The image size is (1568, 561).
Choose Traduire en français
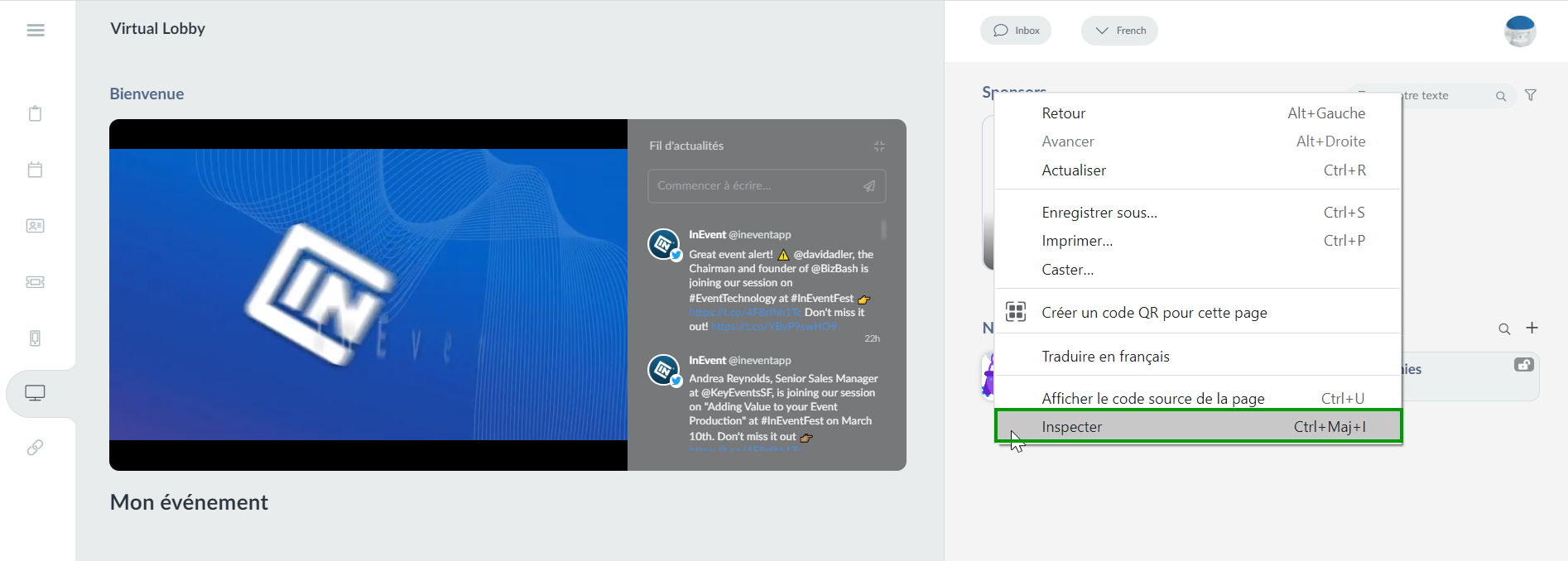(1198, 357)
